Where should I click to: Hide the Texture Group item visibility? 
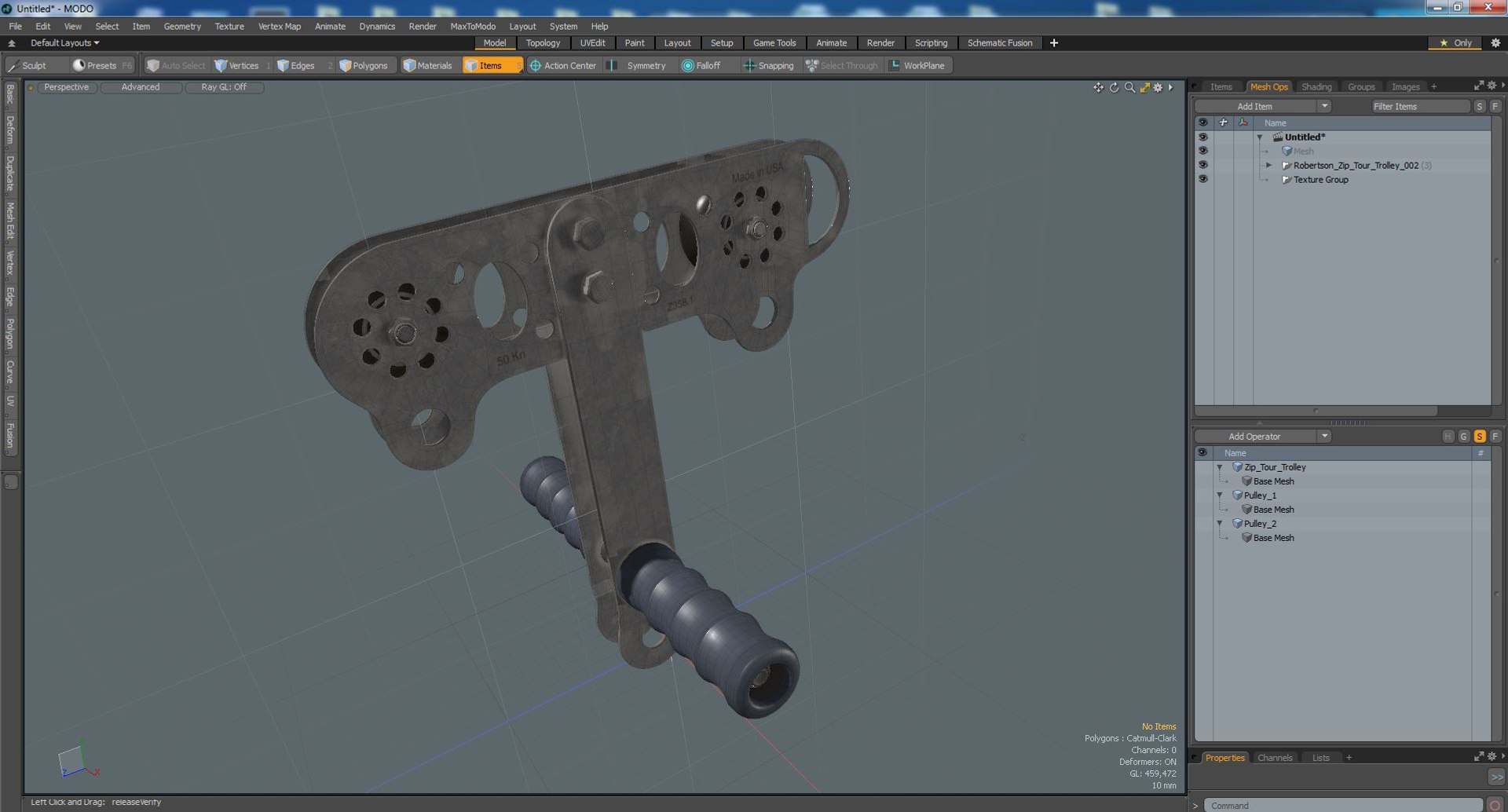[x=1202, y=179]
